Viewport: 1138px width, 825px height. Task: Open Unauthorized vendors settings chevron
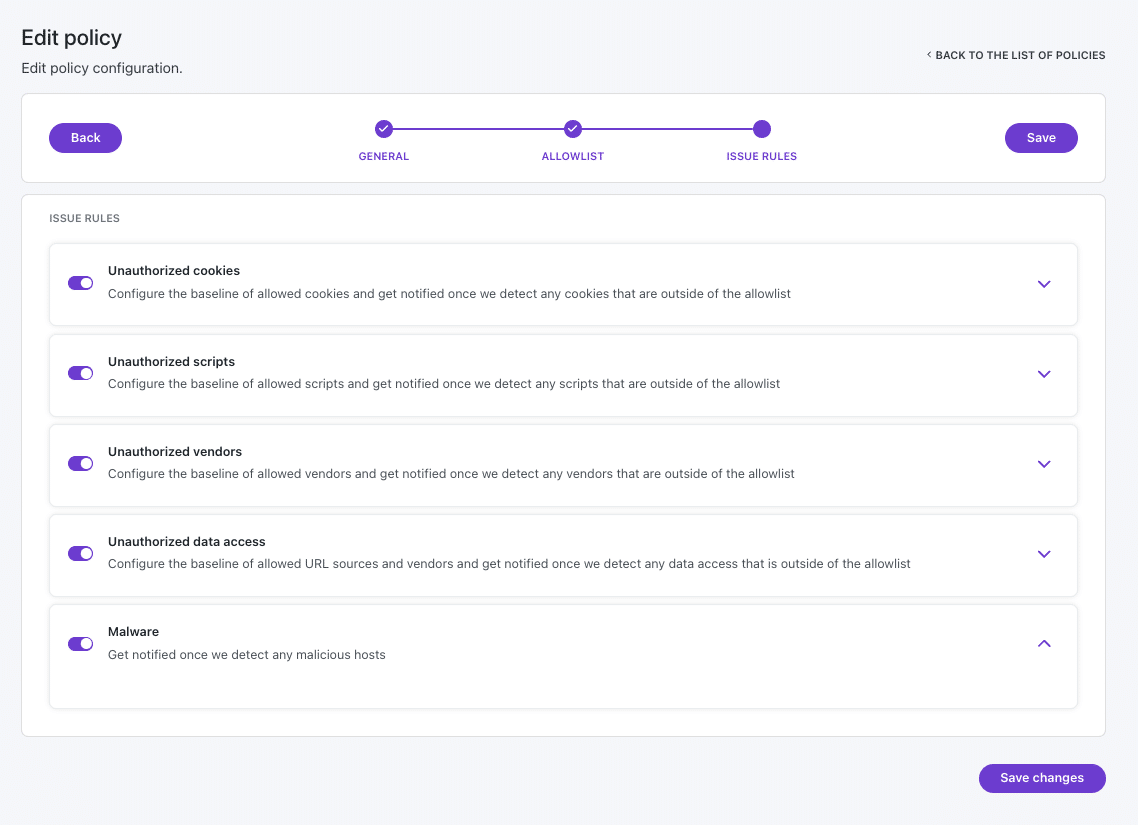point(1044,464)
